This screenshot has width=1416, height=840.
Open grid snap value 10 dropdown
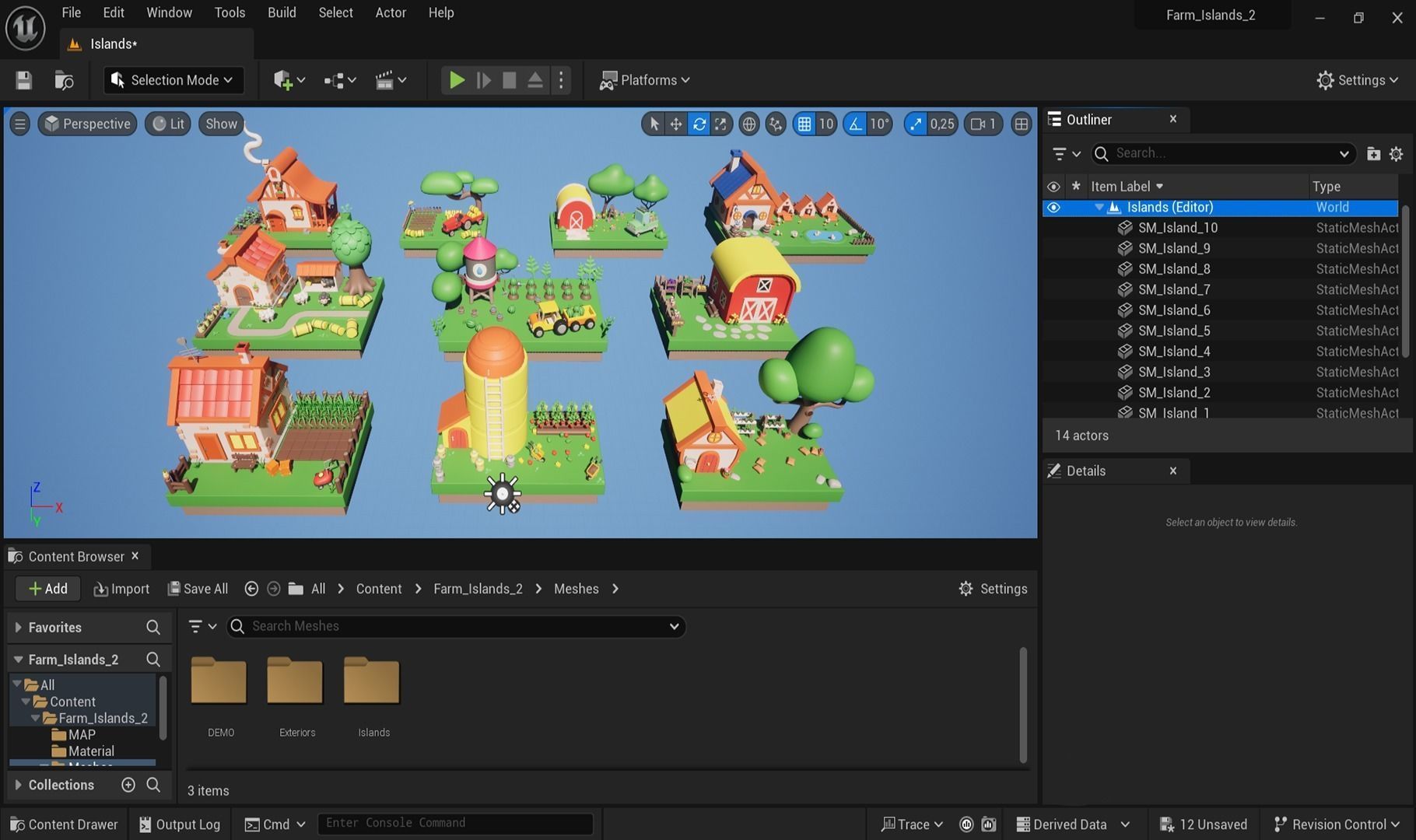[x=826, y=124]
